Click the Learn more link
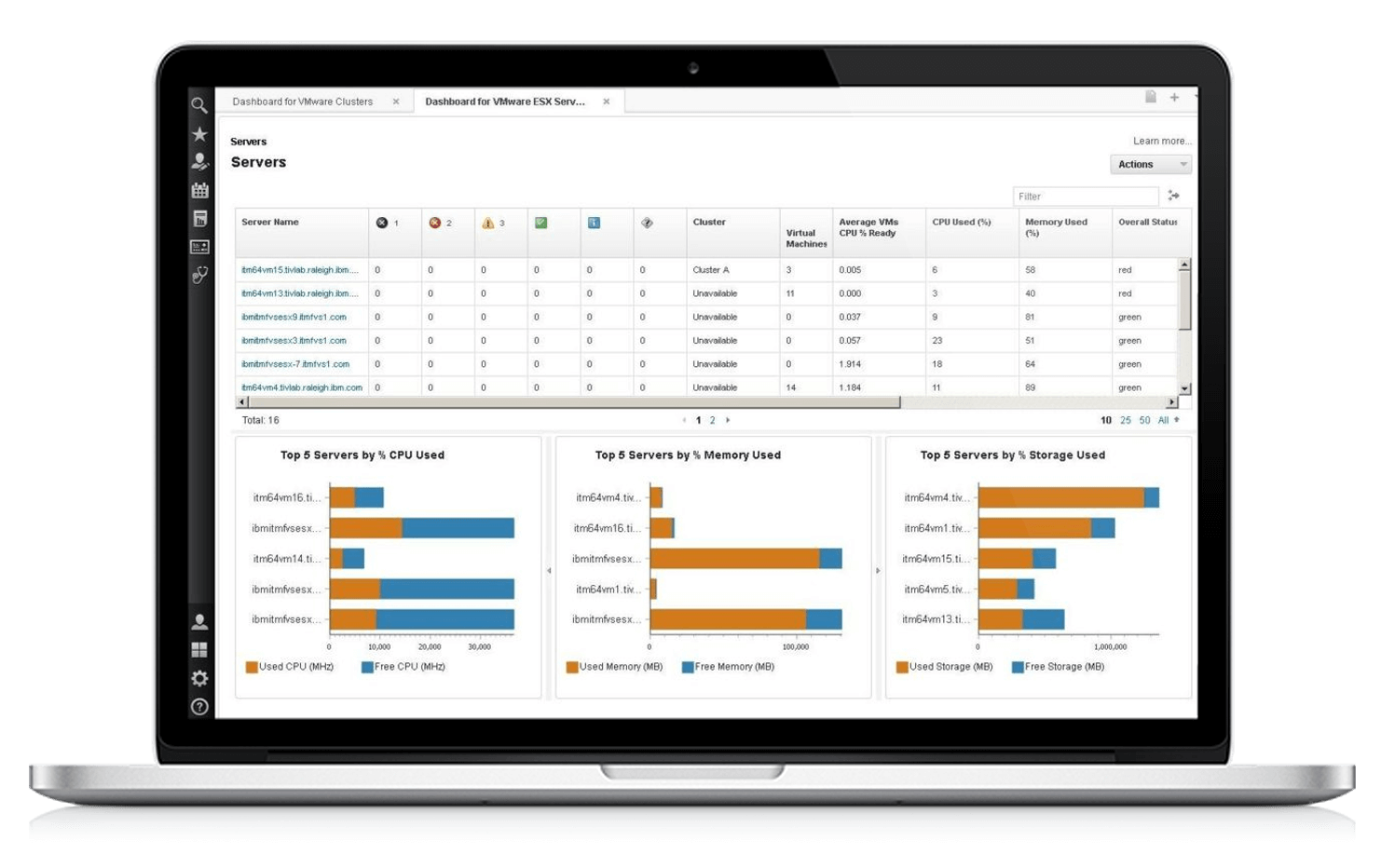Screen dimensions: 1381x868 (x=1162, y=141)
